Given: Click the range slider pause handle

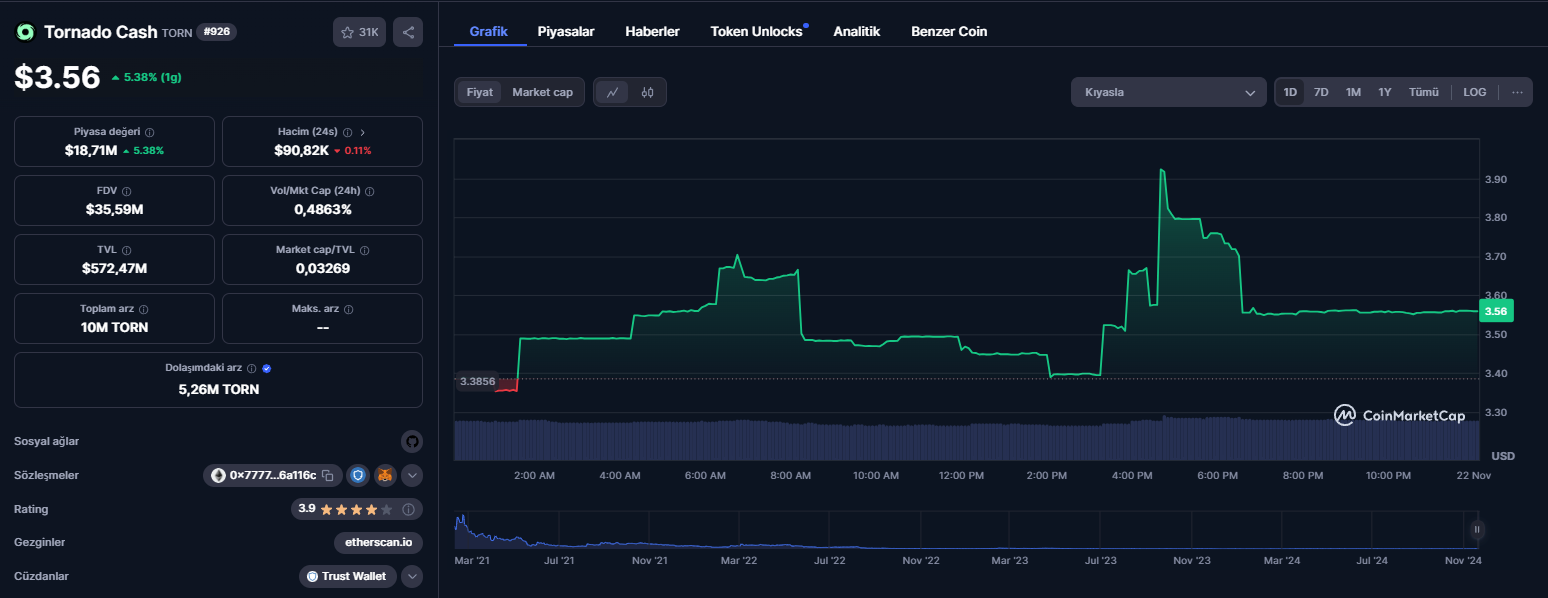Looking at the screenshot, I should tap(1476, 530).
